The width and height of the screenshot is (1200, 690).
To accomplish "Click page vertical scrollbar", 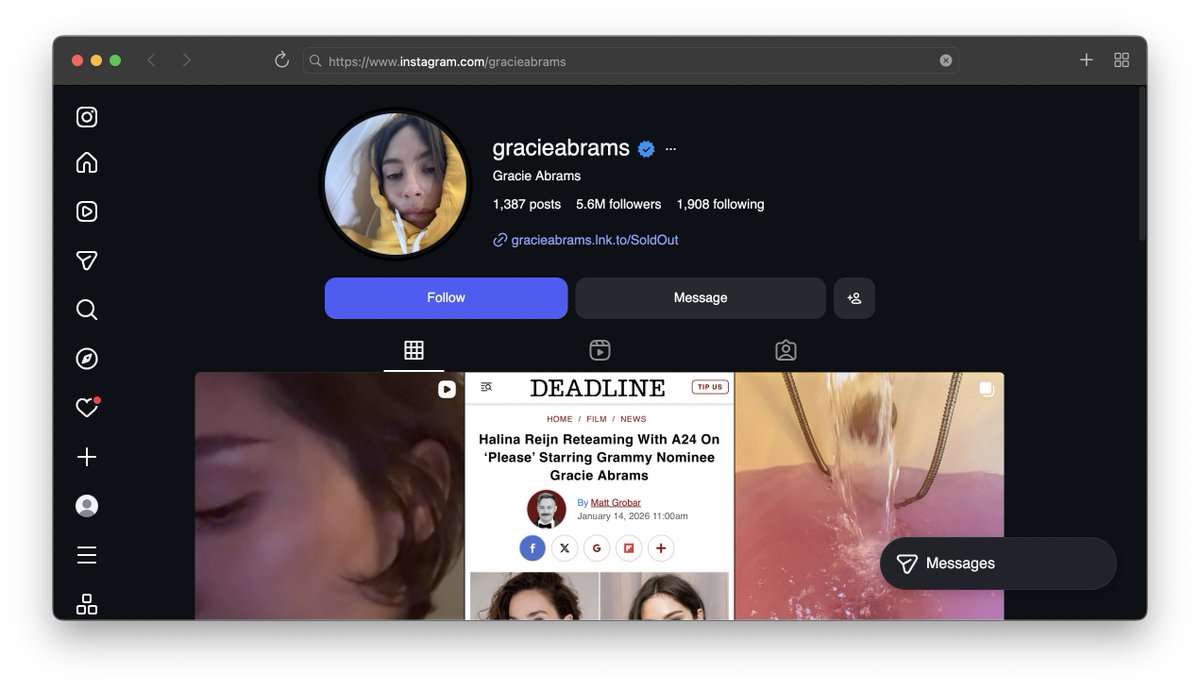I will pos(1142,165).
